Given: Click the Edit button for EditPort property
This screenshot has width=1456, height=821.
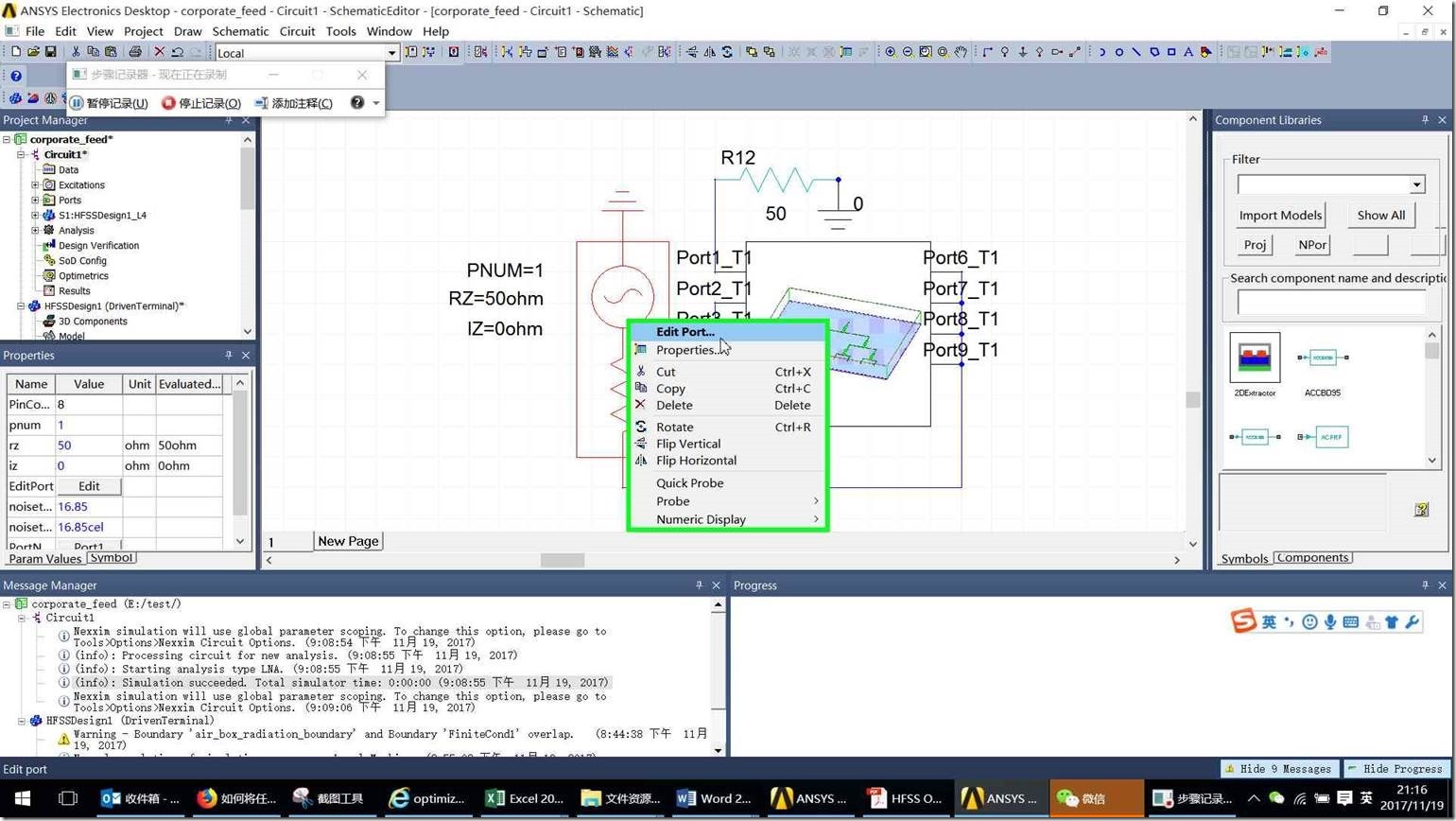Looking at the screenshot, I should point(89,486).
